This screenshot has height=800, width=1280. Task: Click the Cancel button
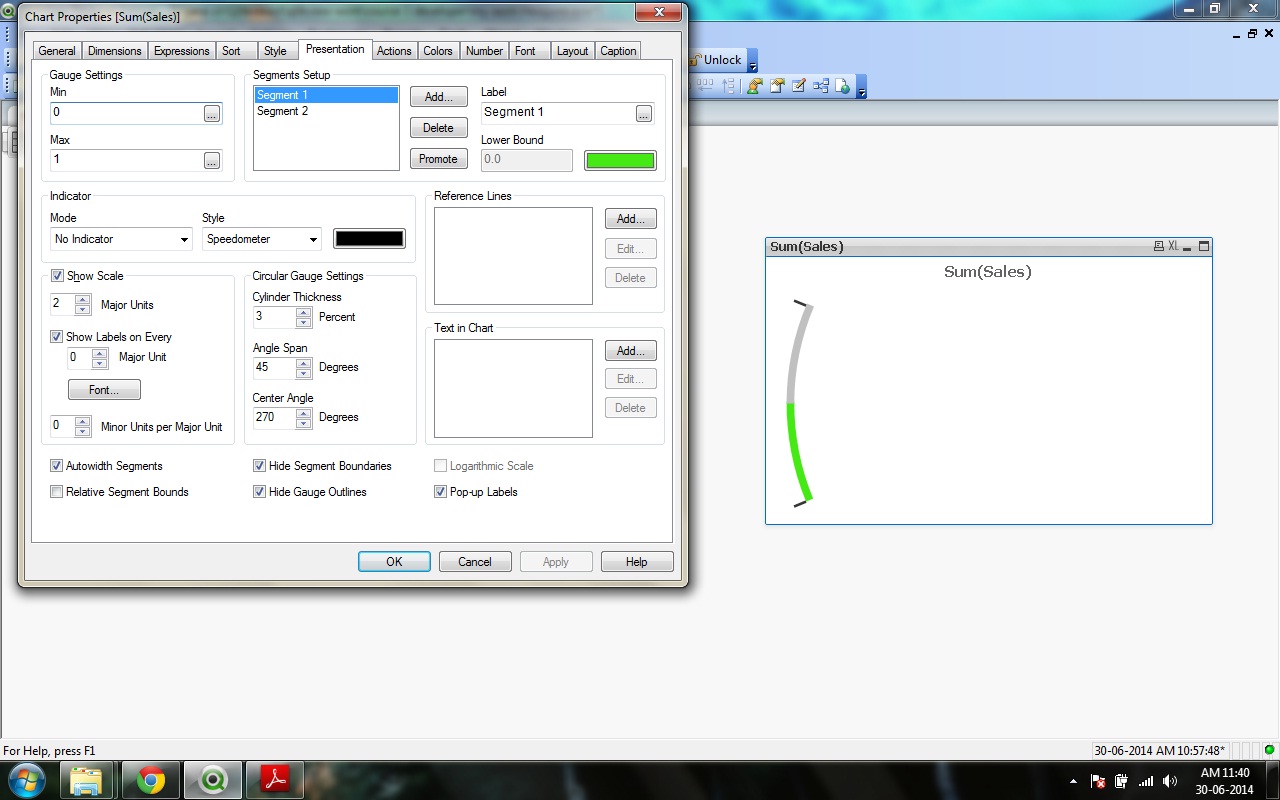point(475,562)
